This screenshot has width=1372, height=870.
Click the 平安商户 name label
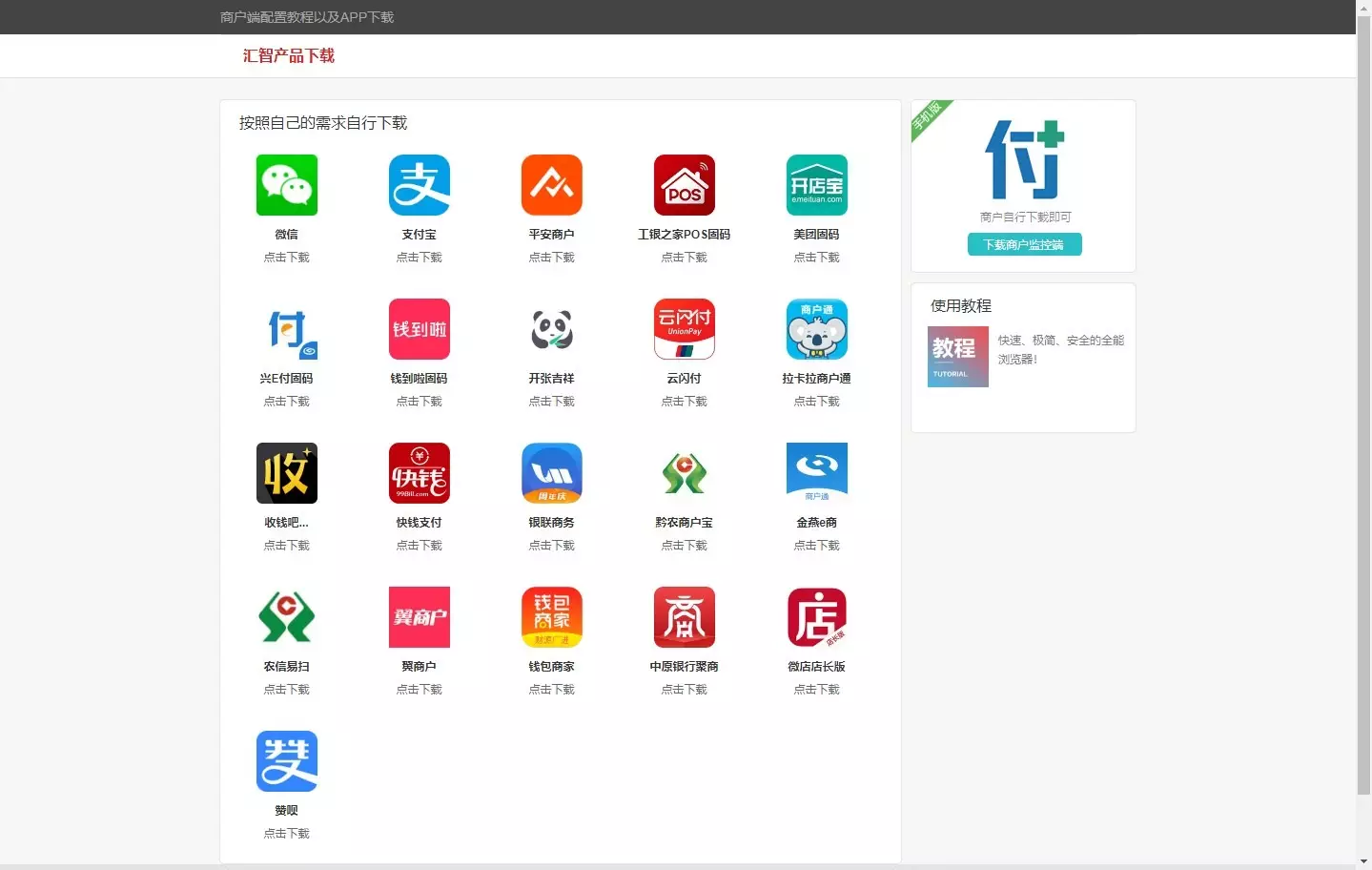551,235
